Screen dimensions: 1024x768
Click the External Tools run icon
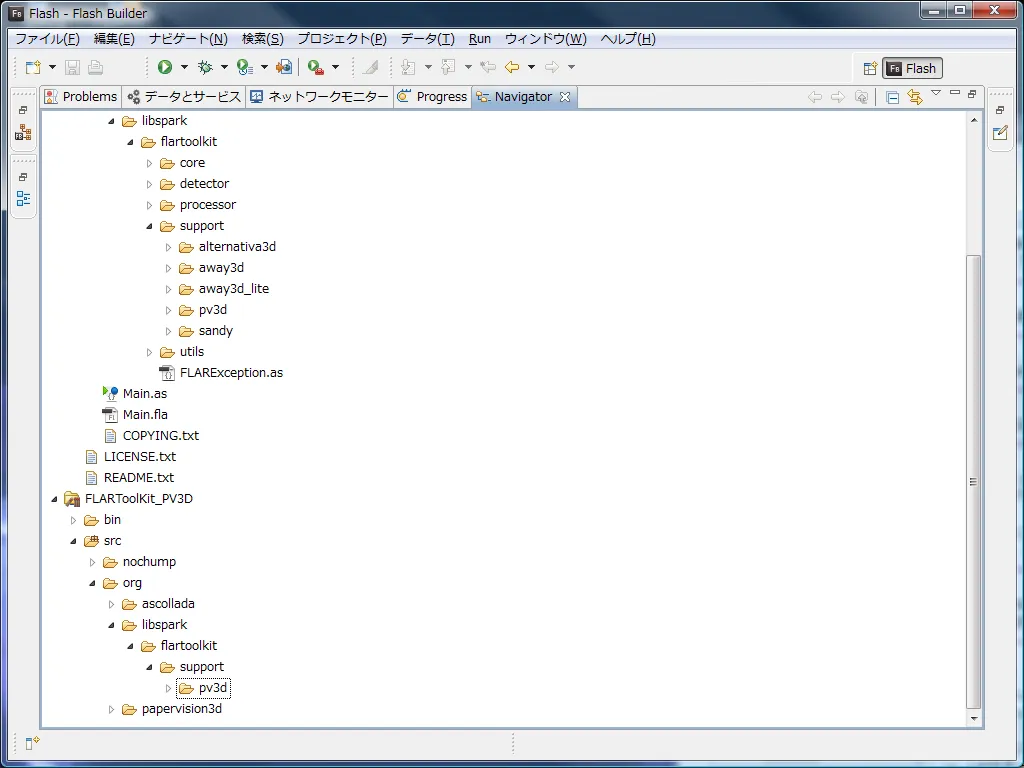(316, 67)
